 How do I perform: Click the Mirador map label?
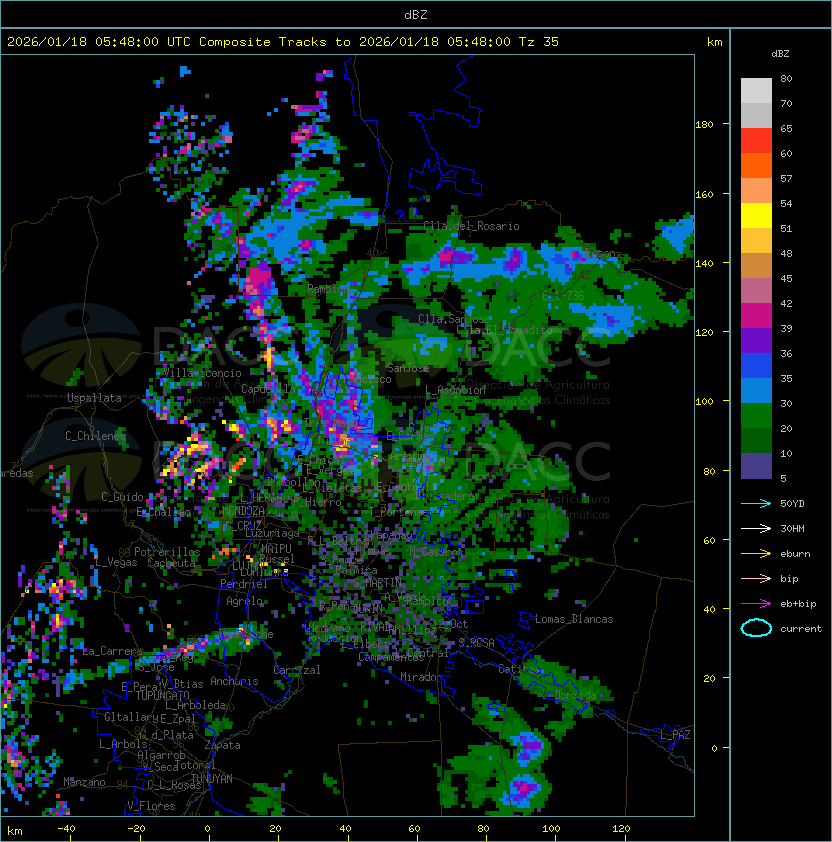point(422,677)
